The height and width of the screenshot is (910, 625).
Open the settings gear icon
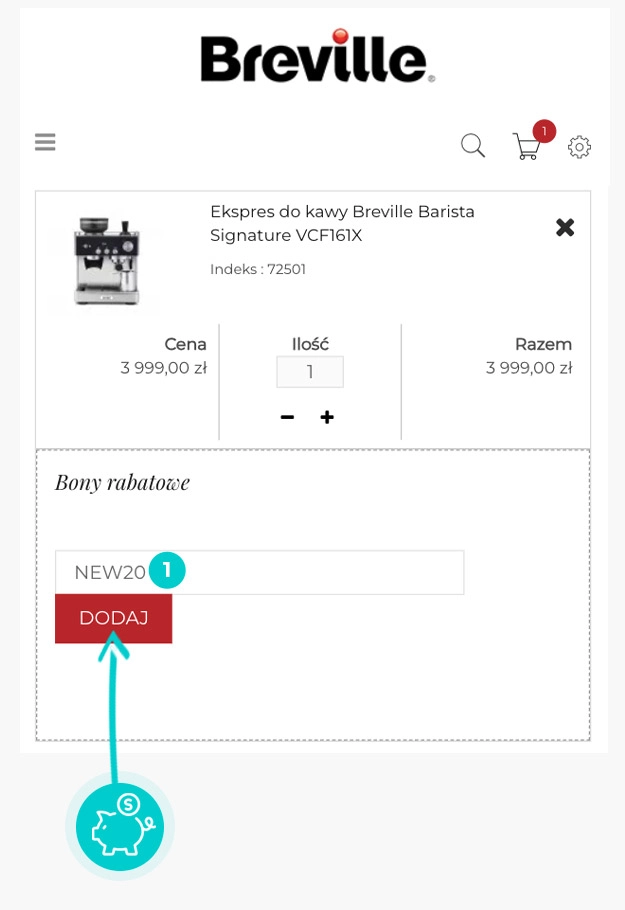tap(579, 148)
